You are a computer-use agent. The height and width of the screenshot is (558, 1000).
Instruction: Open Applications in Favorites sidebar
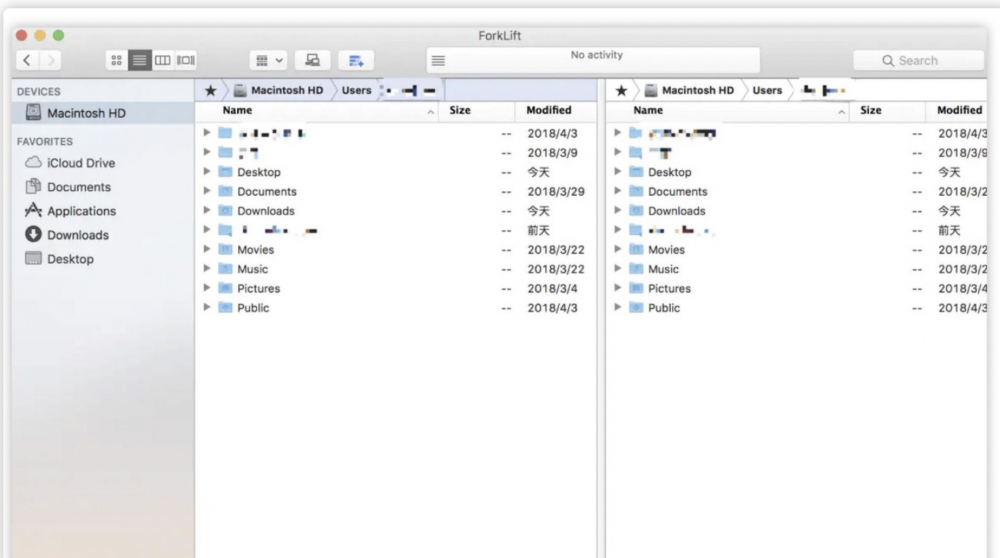70,210
